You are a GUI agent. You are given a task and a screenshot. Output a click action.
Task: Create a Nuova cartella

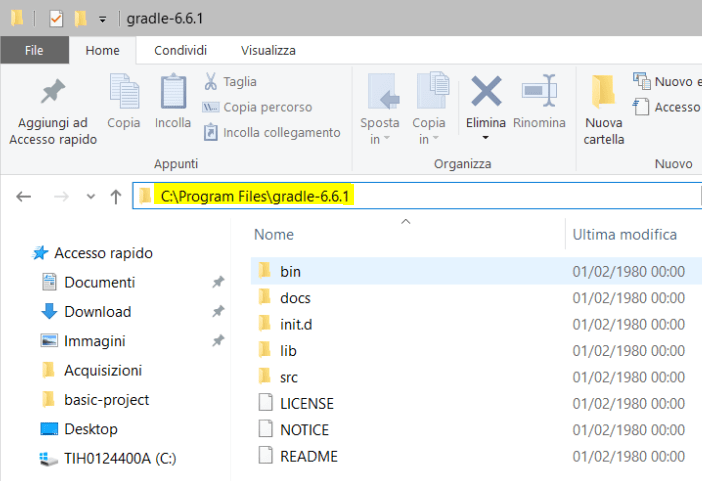tap(604, 109)
